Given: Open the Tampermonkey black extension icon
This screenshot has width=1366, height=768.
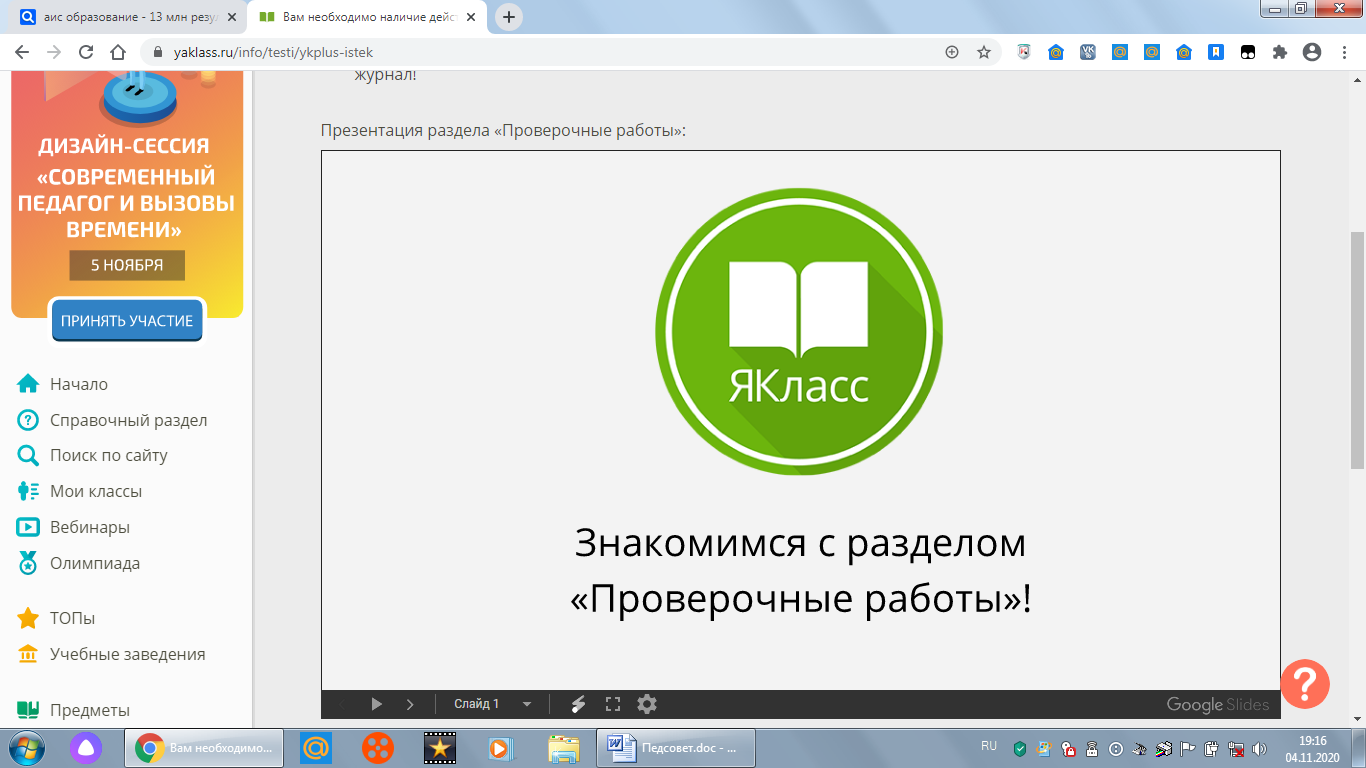Looking at the screenshot, I should 1248,52.
